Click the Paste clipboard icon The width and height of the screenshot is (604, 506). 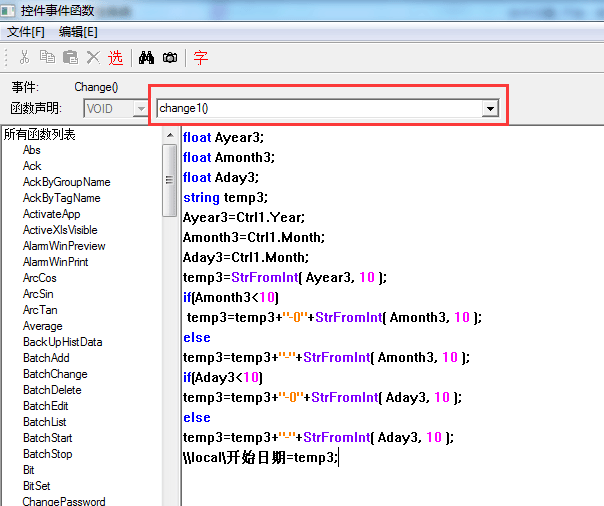coord(70,58)
